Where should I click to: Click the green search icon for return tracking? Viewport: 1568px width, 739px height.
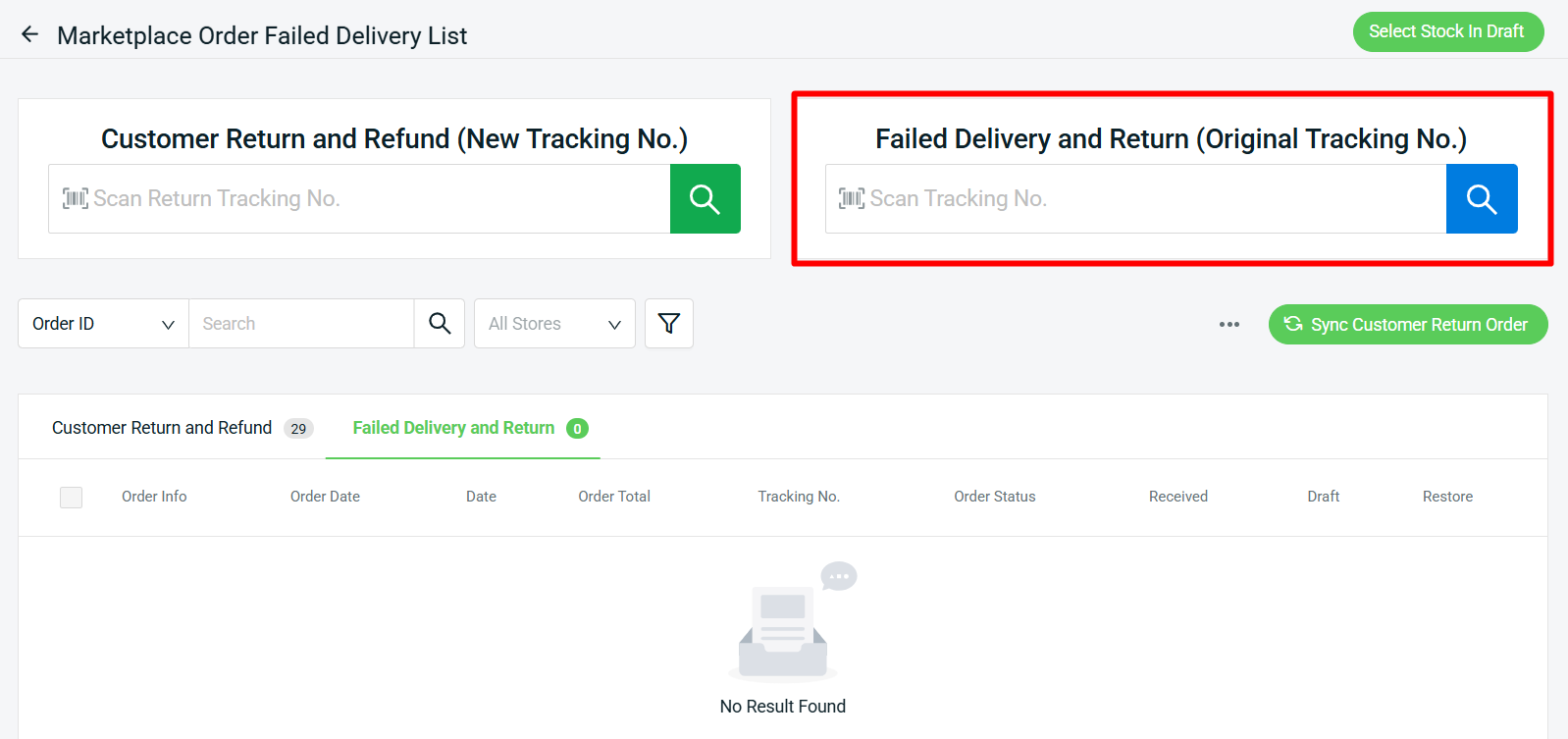[705, 198]
